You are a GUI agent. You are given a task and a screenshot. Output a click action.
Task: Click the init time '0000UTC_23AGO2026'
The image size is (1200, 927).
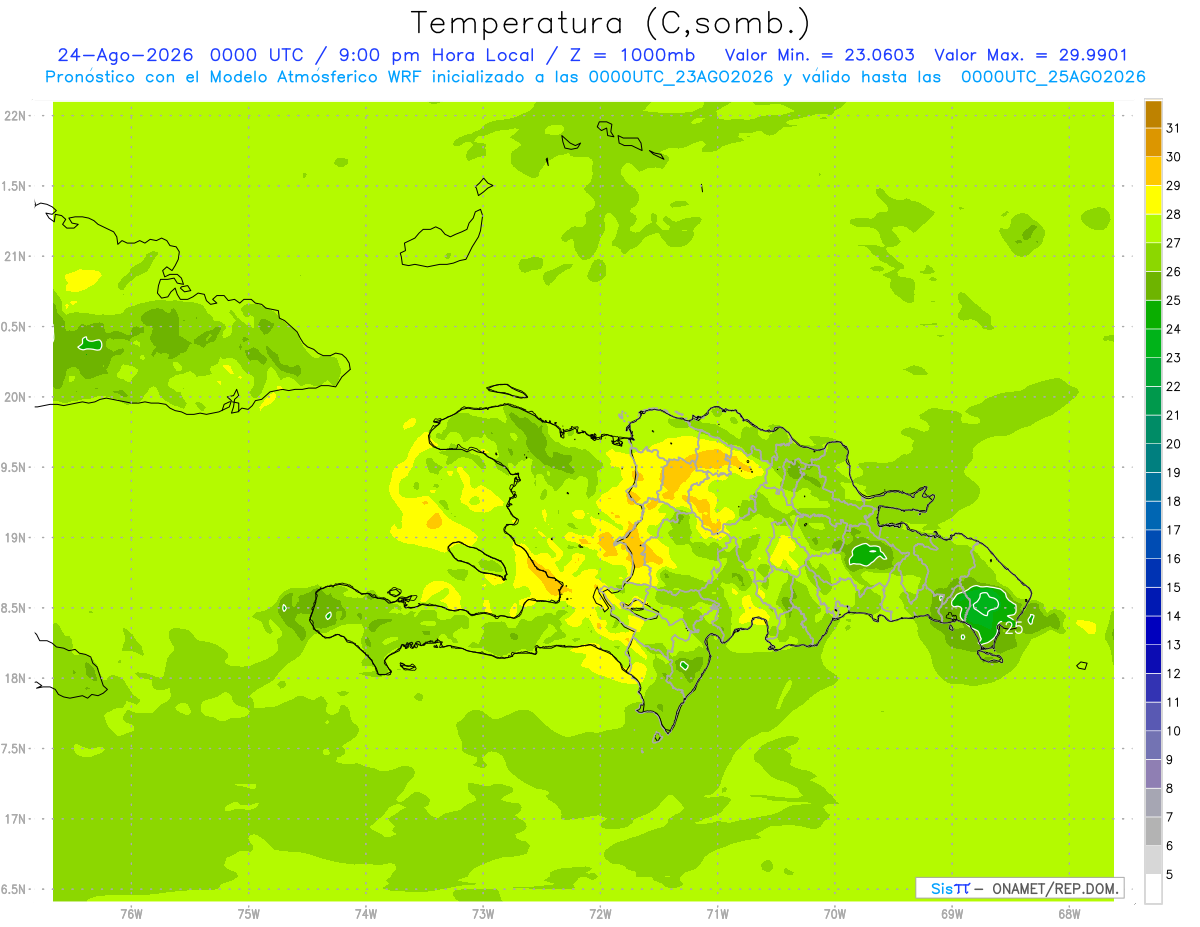click(681, 77)
